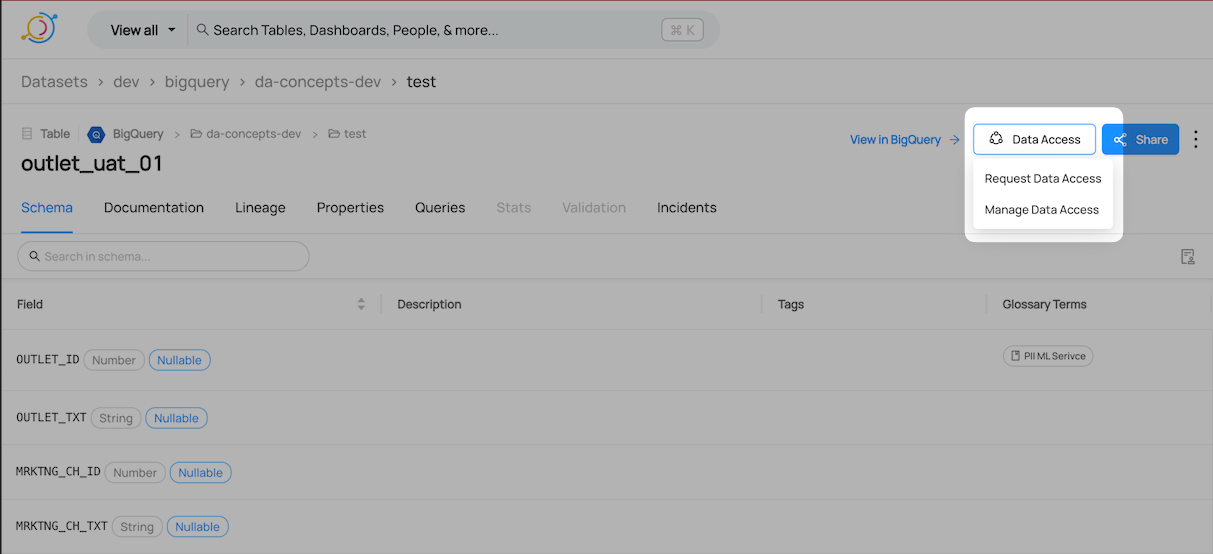
Task: Click the Nullable badge on OUTLET_ID
Action: pyautogui.click(x=180, y=360)
